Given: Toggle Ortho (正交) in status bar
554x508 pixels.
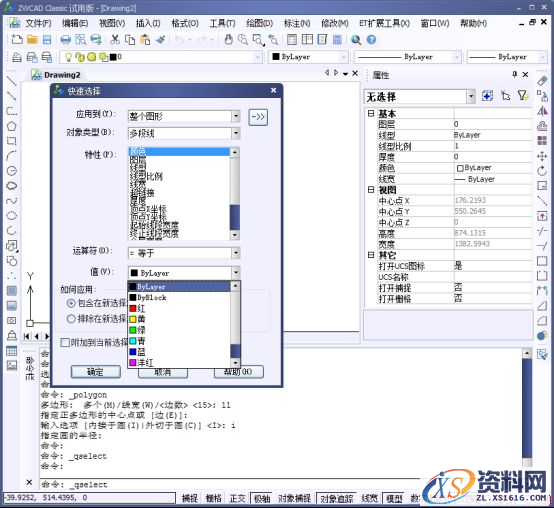Looking at the screenshot, I should pyautogui.click(x=237, y=498).
